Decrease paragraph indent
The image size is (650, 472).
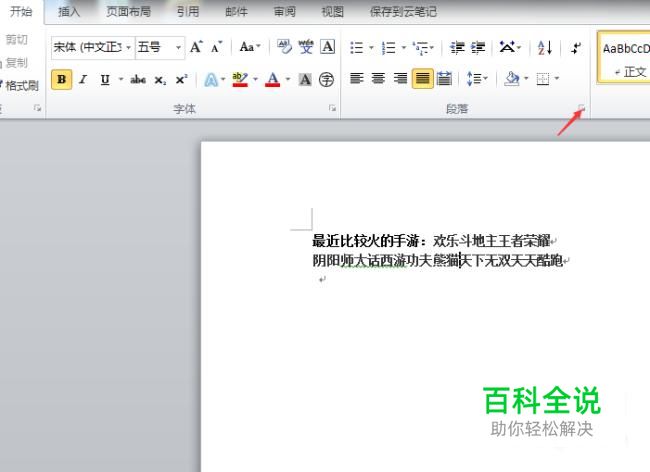click(457, 48)
